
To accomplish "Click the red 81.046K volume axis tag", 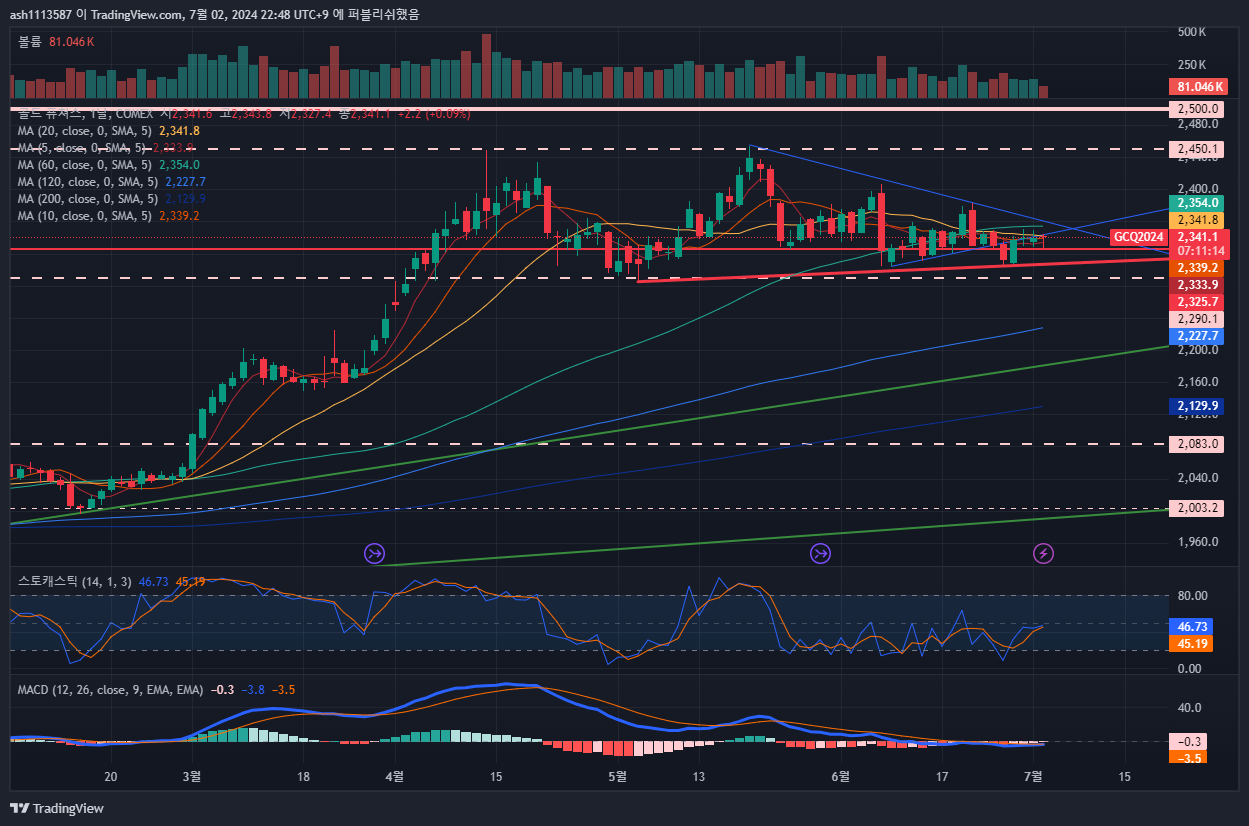I will [1199, 87].
